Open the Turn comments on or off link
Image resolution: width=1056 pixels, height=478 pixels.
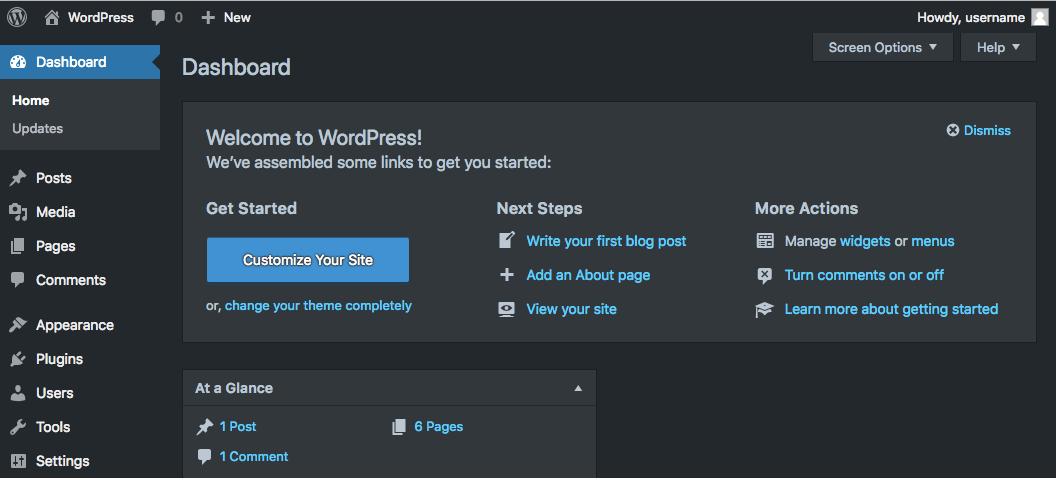[864, 275]
